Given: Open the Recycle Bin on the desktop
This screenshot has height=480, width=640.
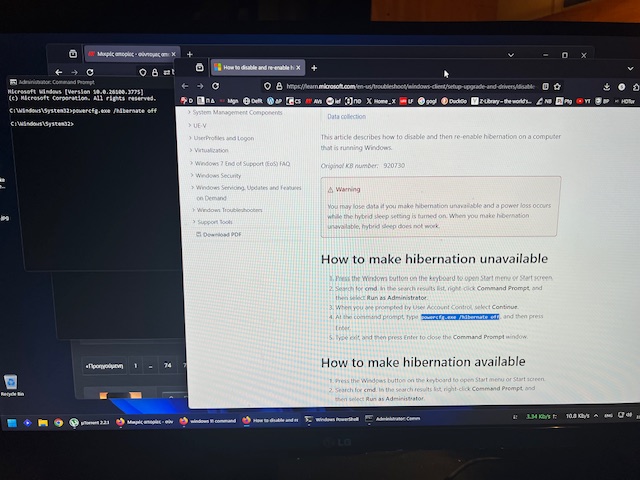Looking at the screenshot, I should (10, 384).
